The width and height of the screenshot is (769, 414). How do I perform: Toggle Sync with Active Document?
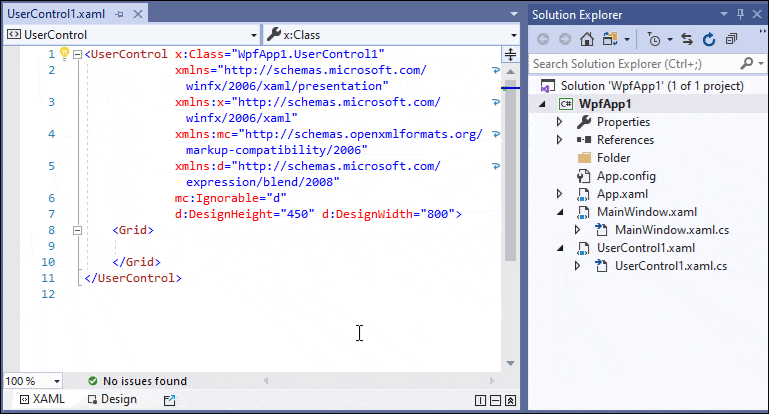[687, 39]
